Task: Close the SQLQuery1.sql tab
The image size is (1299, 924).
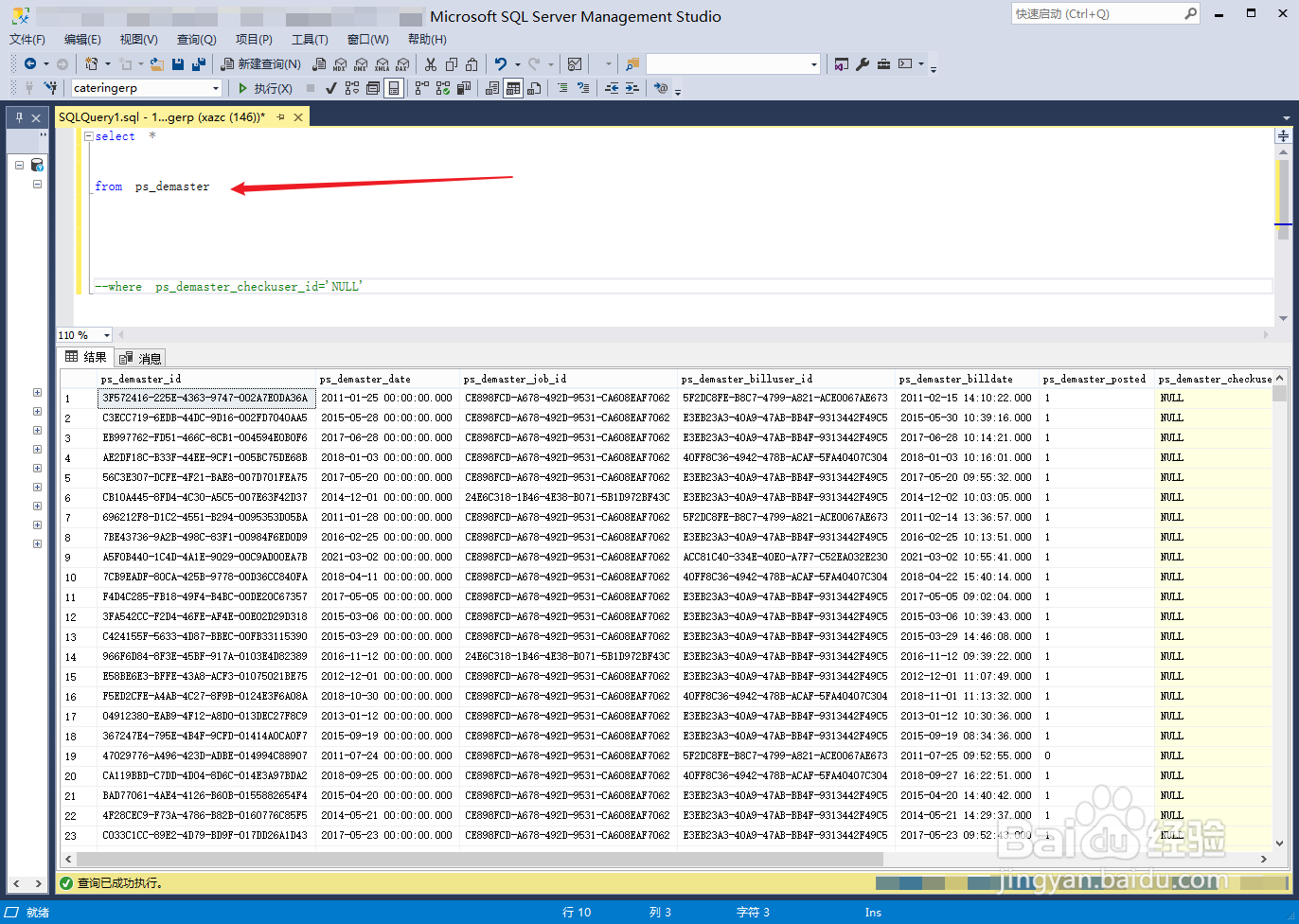Action: tap(297, 117)
